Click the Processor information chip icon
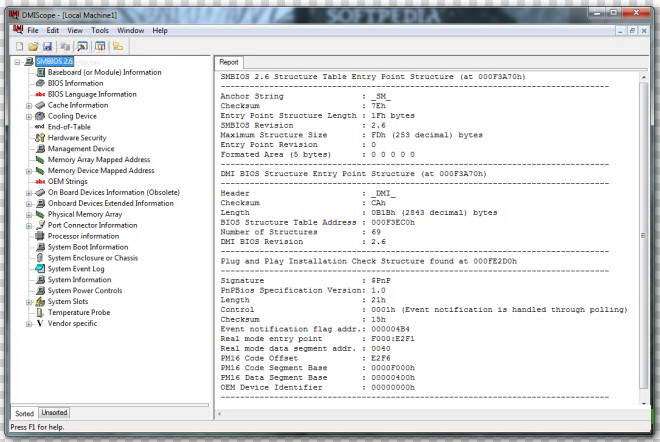The height and width of the screenshot is (442, 660). pyautogui.click(x=39, y=236)
